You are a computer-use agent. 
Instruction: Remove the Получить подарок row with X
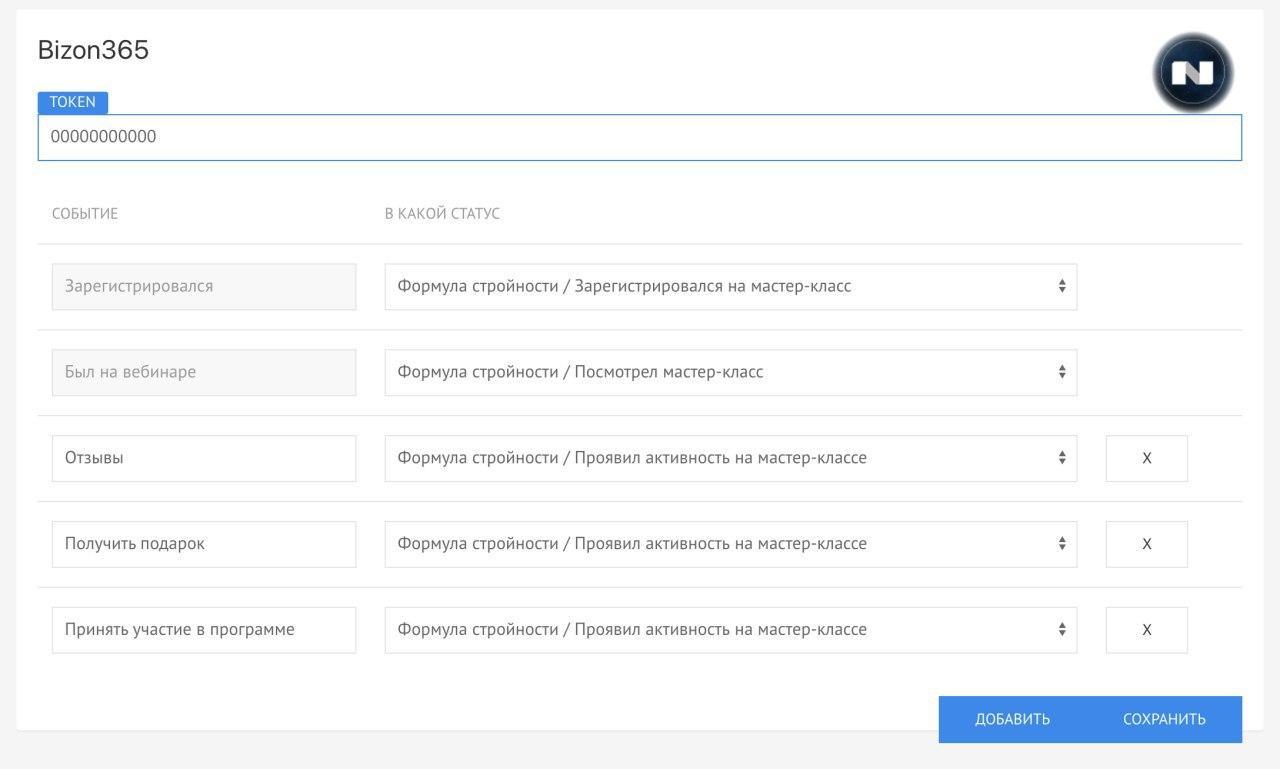pyautogui.click(x=1147, y=544)
